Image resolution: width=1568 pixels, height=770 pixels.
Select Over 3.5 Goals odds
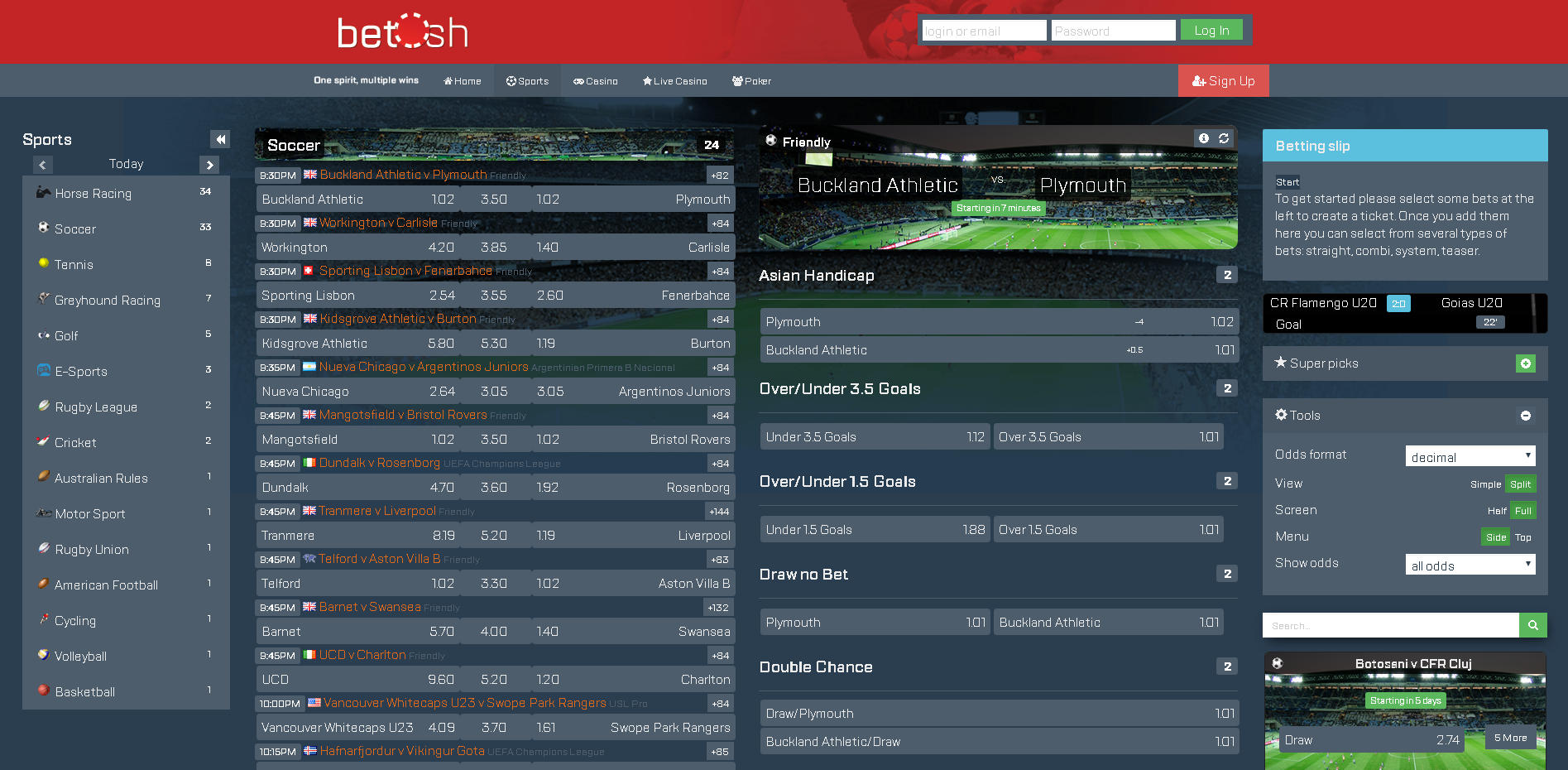(1108, 437)
